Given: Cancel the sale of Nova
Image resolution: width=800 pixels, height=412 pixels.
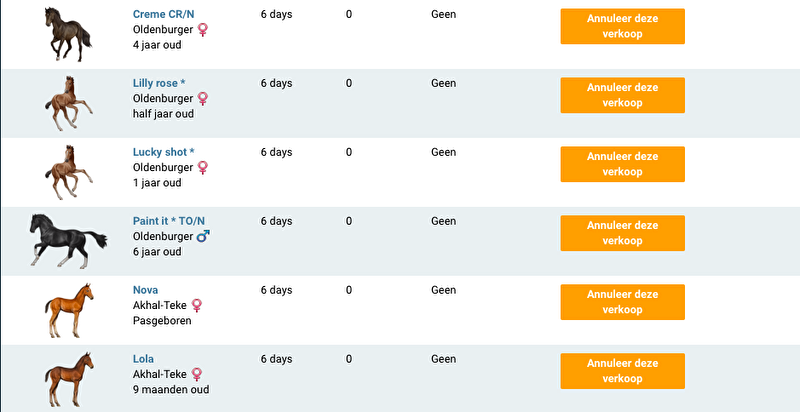Looking at the screenshot, I should 622,302.
